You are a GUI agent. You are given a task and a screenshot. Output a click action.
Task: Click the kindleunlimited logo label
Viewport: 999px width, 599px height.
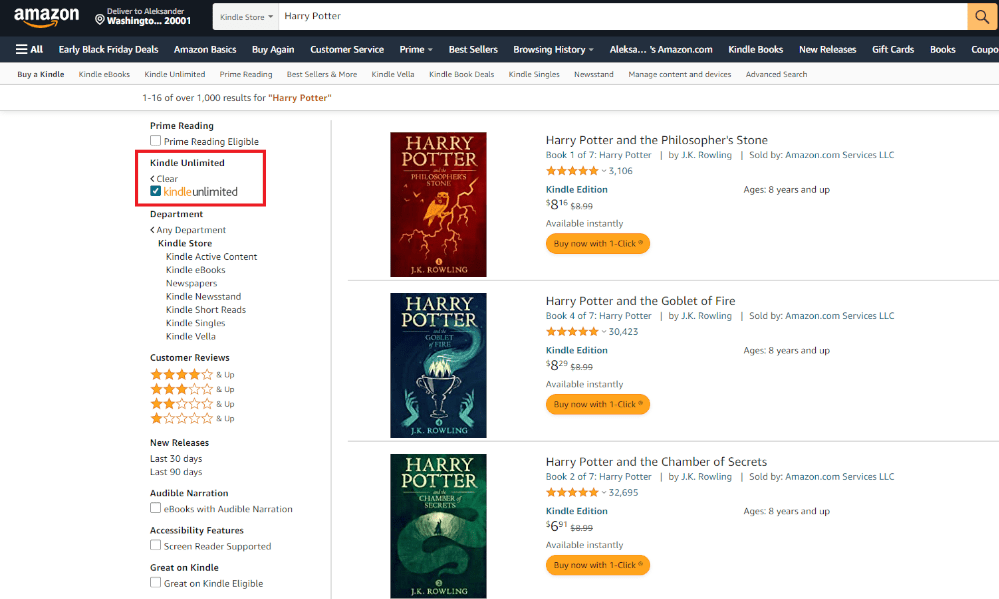pyautogui.click(x=201, y=192)
